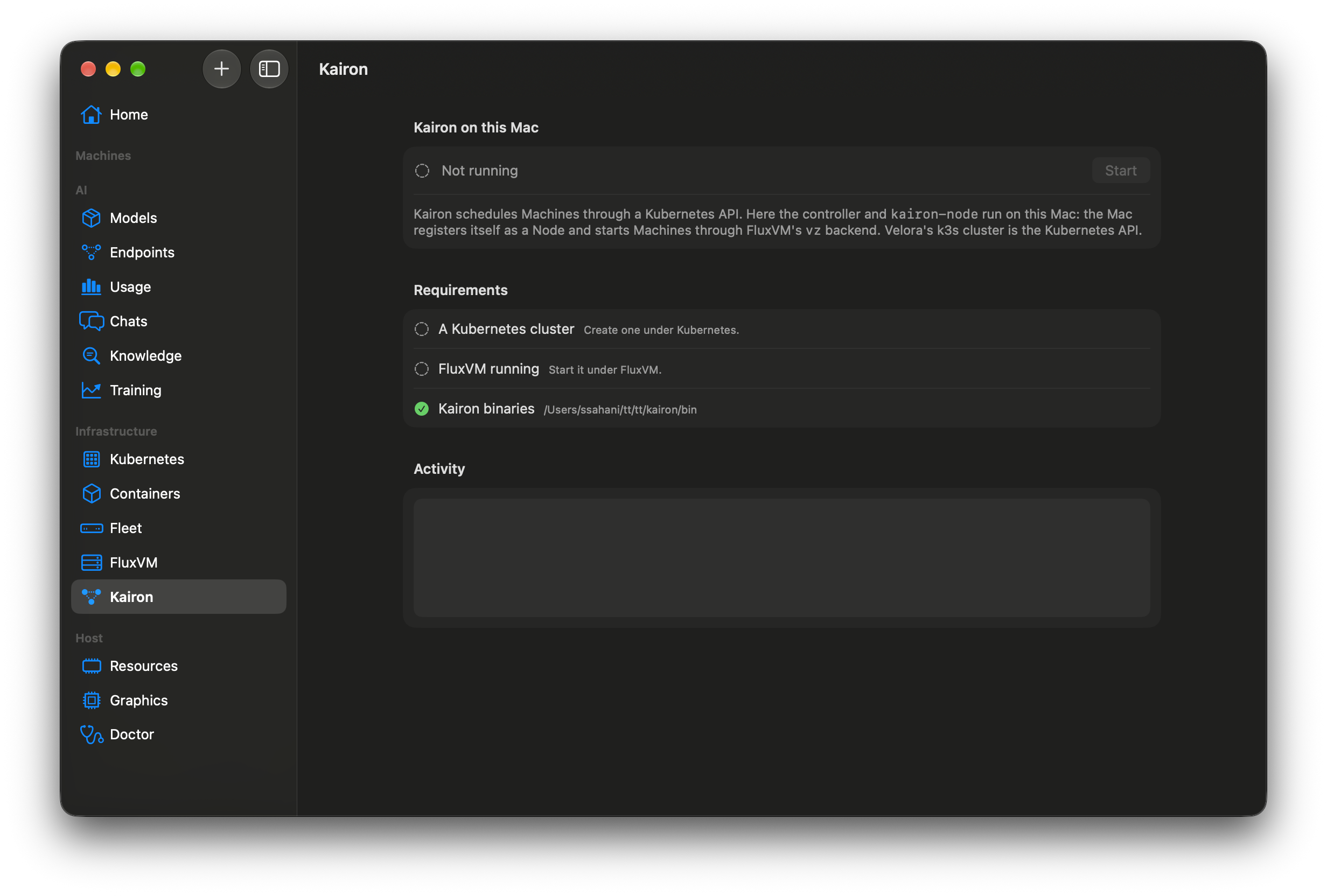Click the Endpoints node icon
This screenshot has height=896, width=1327.
(92, 253)
